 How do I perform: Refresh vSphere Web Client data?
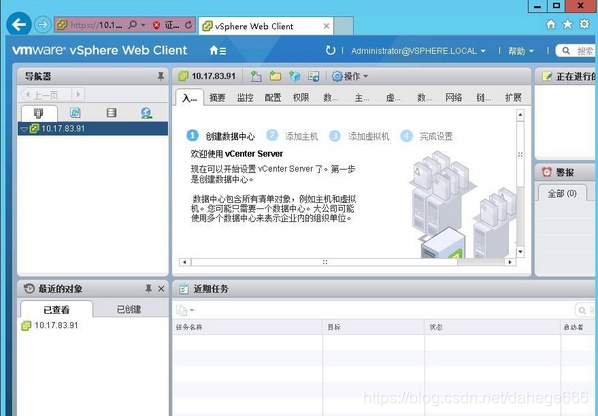click(x=330, y=50)
